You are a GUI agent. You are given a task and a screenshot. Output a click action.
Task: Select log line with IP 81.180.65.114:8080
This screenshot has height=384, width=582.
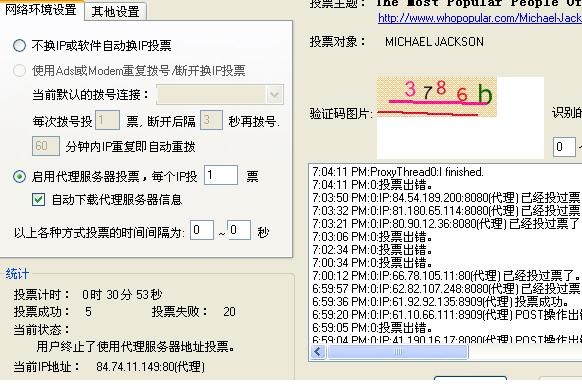point(447,211)
